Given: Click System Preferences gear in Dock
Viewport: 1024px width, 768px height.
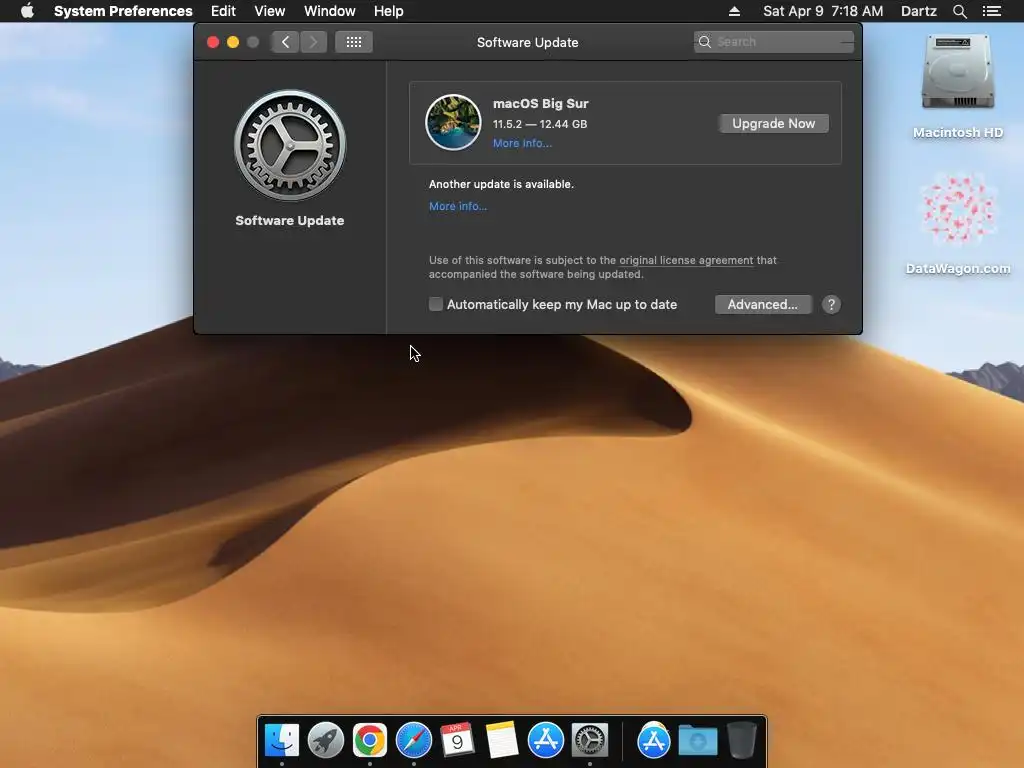Looking at the screenshot, I should [x=590, y=741].
